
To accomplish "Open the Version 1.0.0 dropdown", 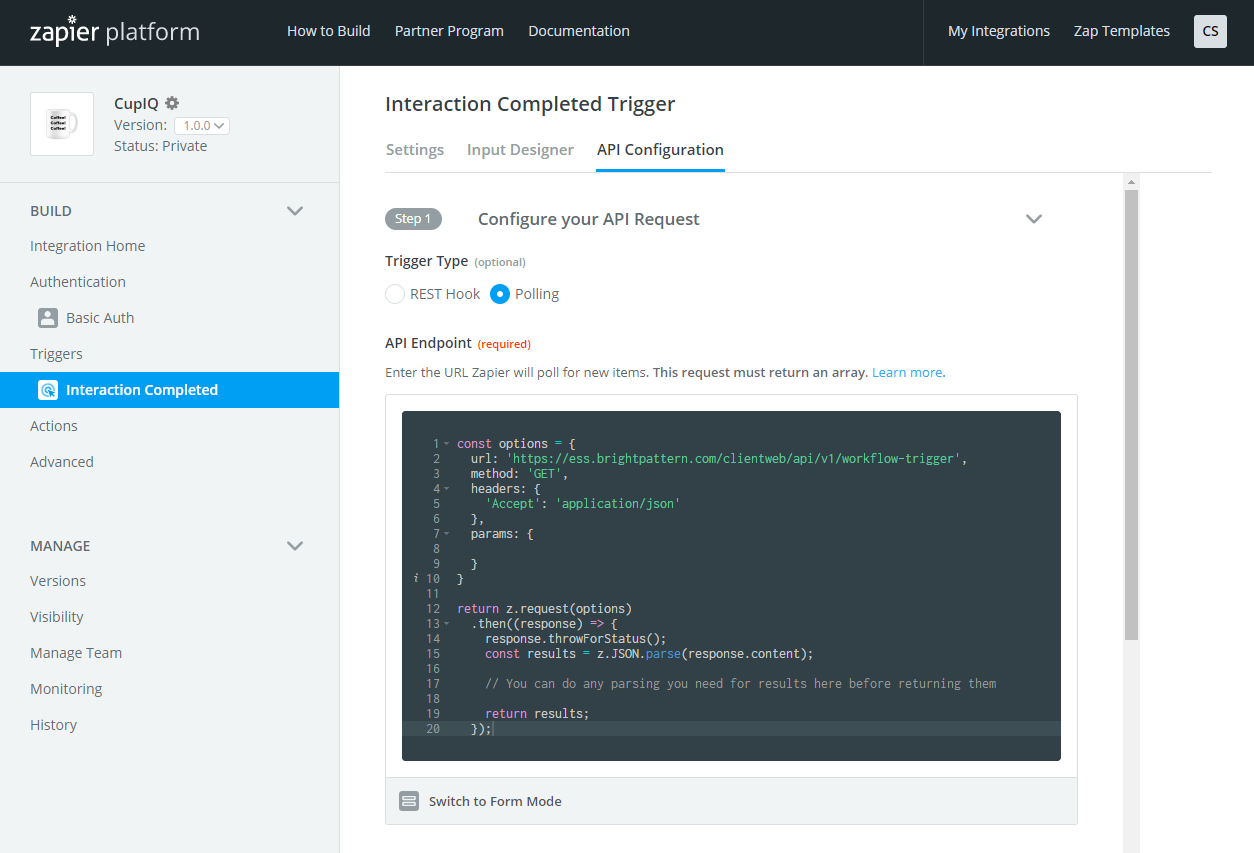I will 202,125.
